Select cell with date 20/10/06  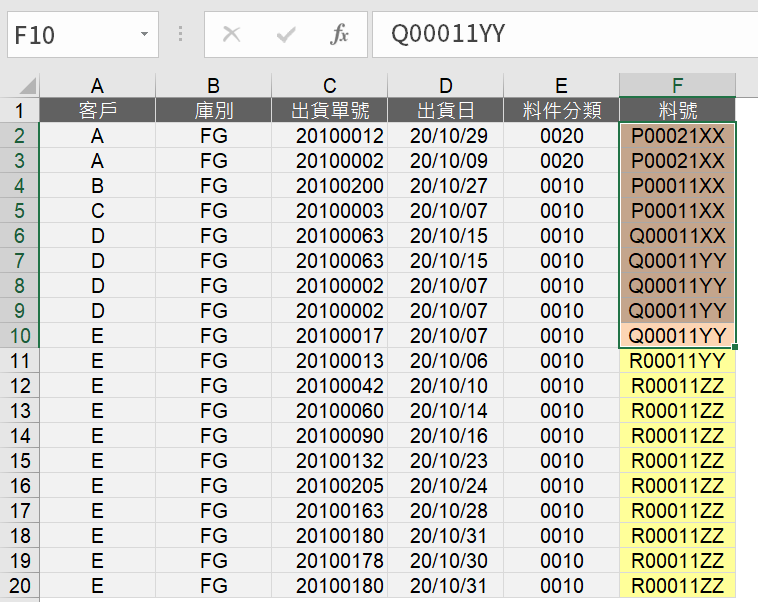tap(445, 361)
